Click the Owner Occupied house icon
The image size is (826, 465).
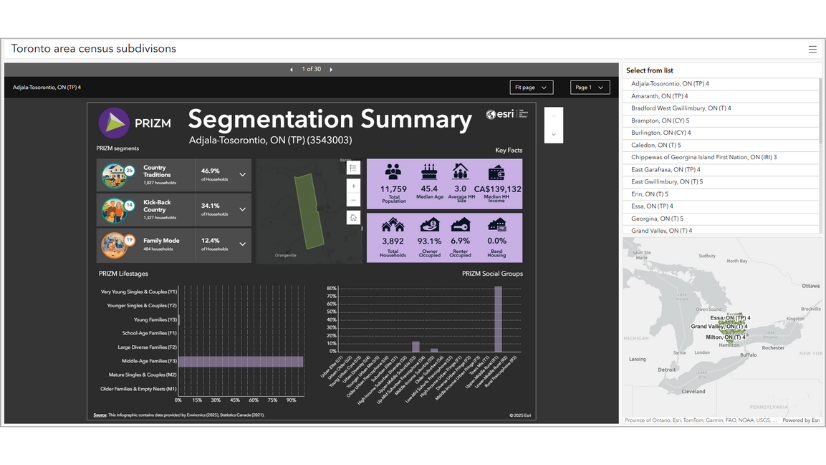429,225
